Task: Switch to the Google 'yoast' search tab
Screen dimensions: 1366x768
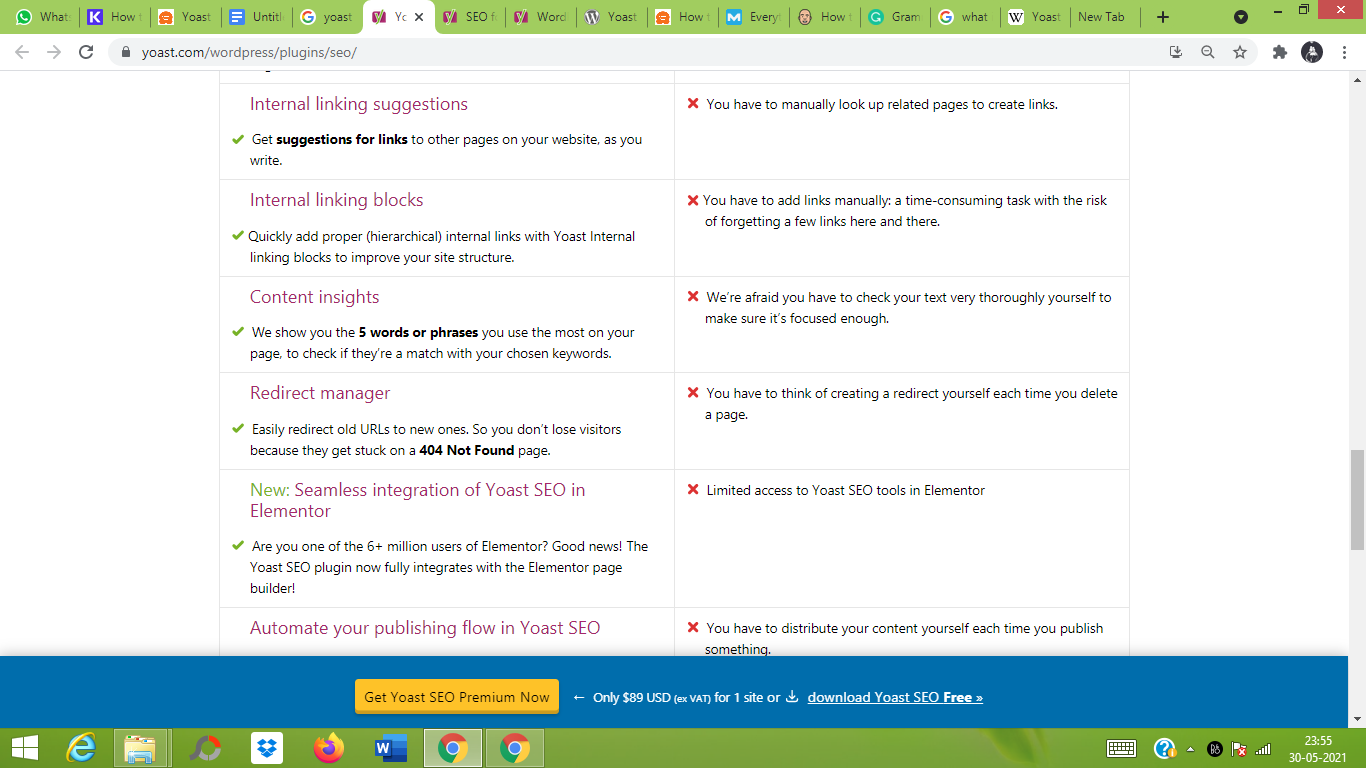Action: click(326, 17)
